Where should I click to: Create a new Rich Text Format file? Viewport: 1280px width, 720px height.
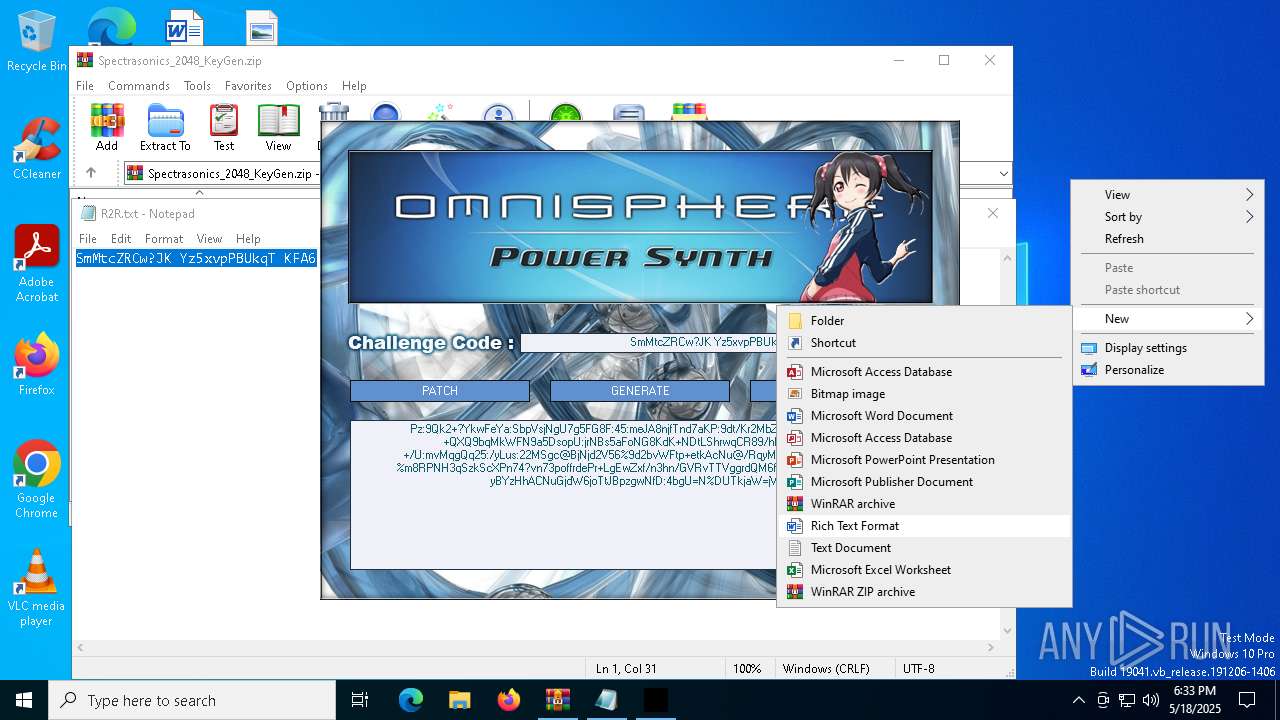(x=924, y=526)
